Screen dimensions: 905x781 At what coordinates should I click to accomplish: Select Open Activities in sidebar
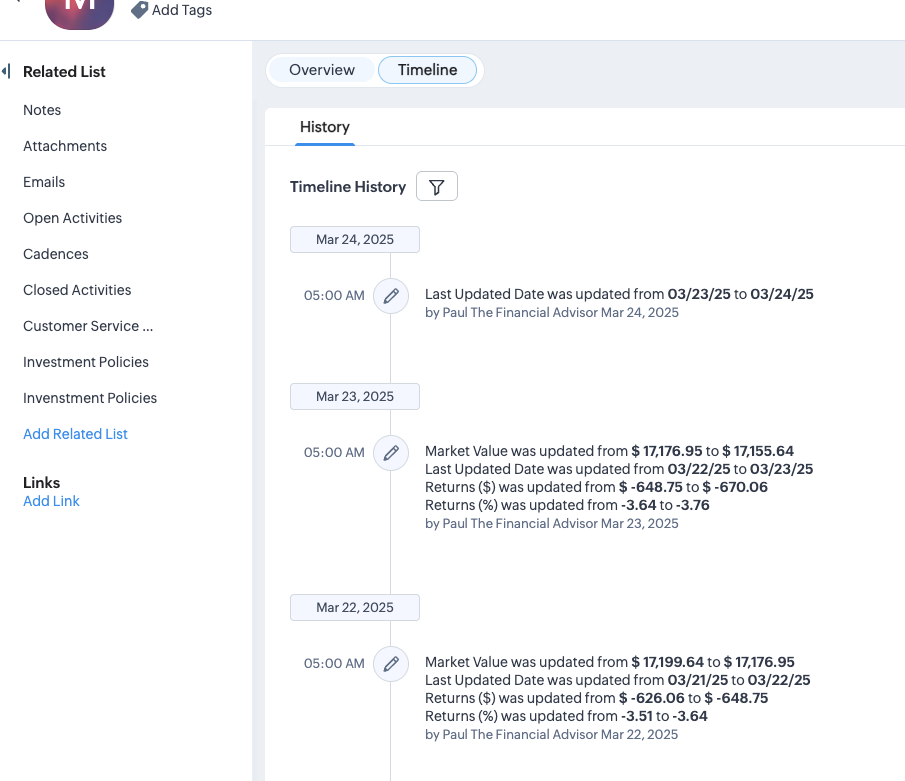click(x=72, y=218)
